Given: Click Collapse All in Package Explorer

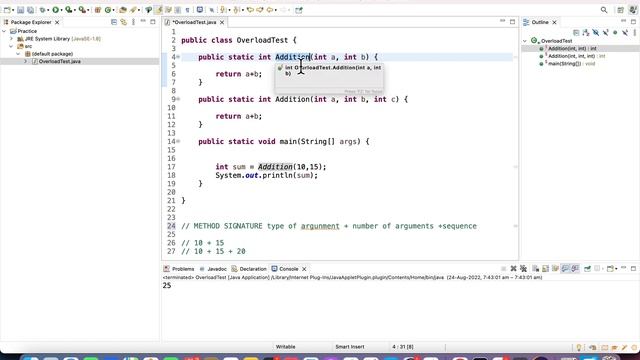Looking at the screenshot, I should pos(114,22).
